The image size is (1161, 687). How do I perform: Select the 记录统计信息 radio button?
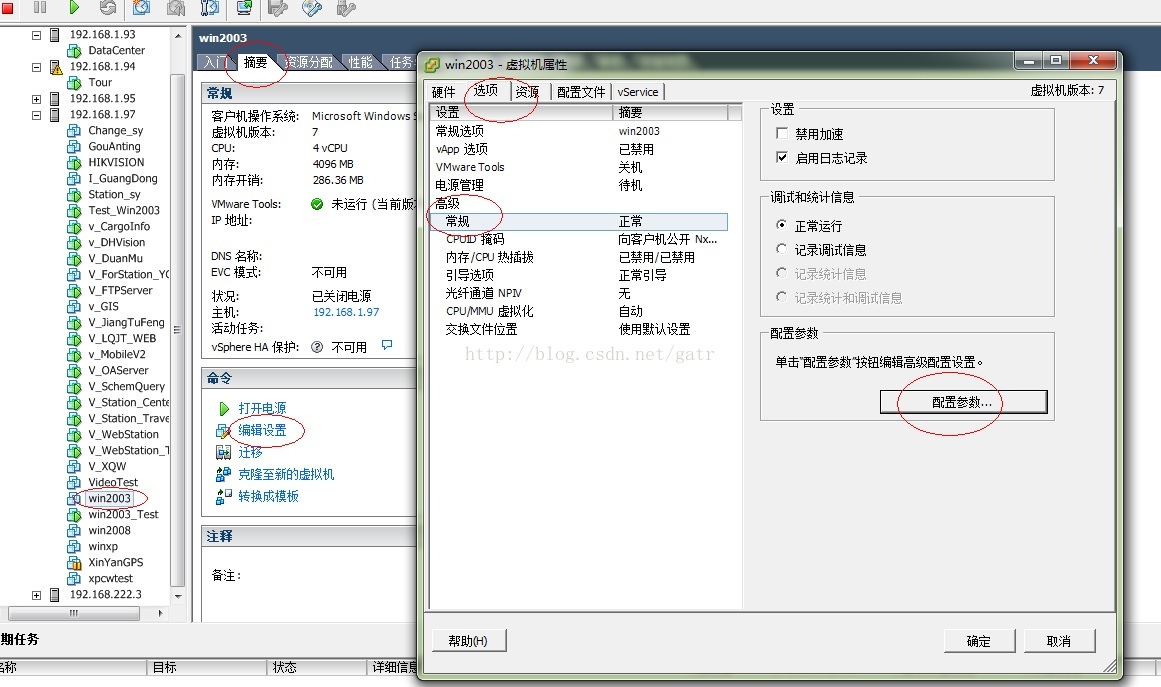781,273
